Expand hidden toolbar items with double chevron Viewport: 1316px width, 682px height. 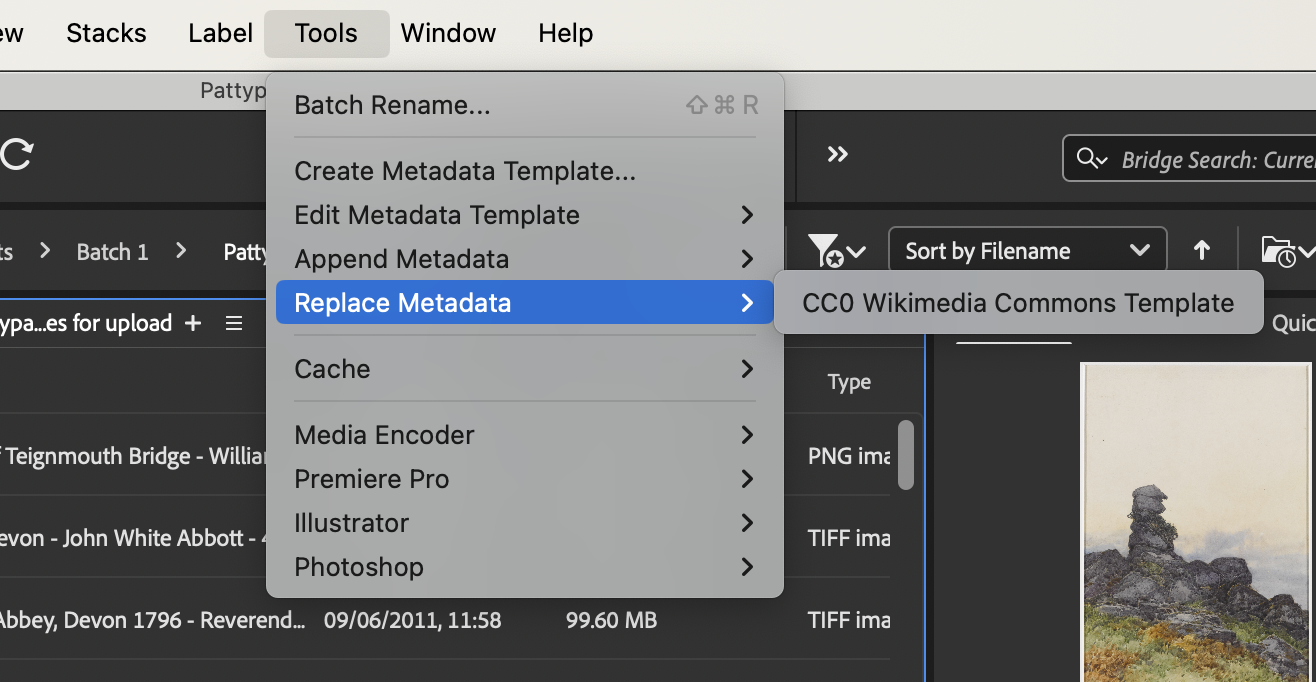(838, 154)
